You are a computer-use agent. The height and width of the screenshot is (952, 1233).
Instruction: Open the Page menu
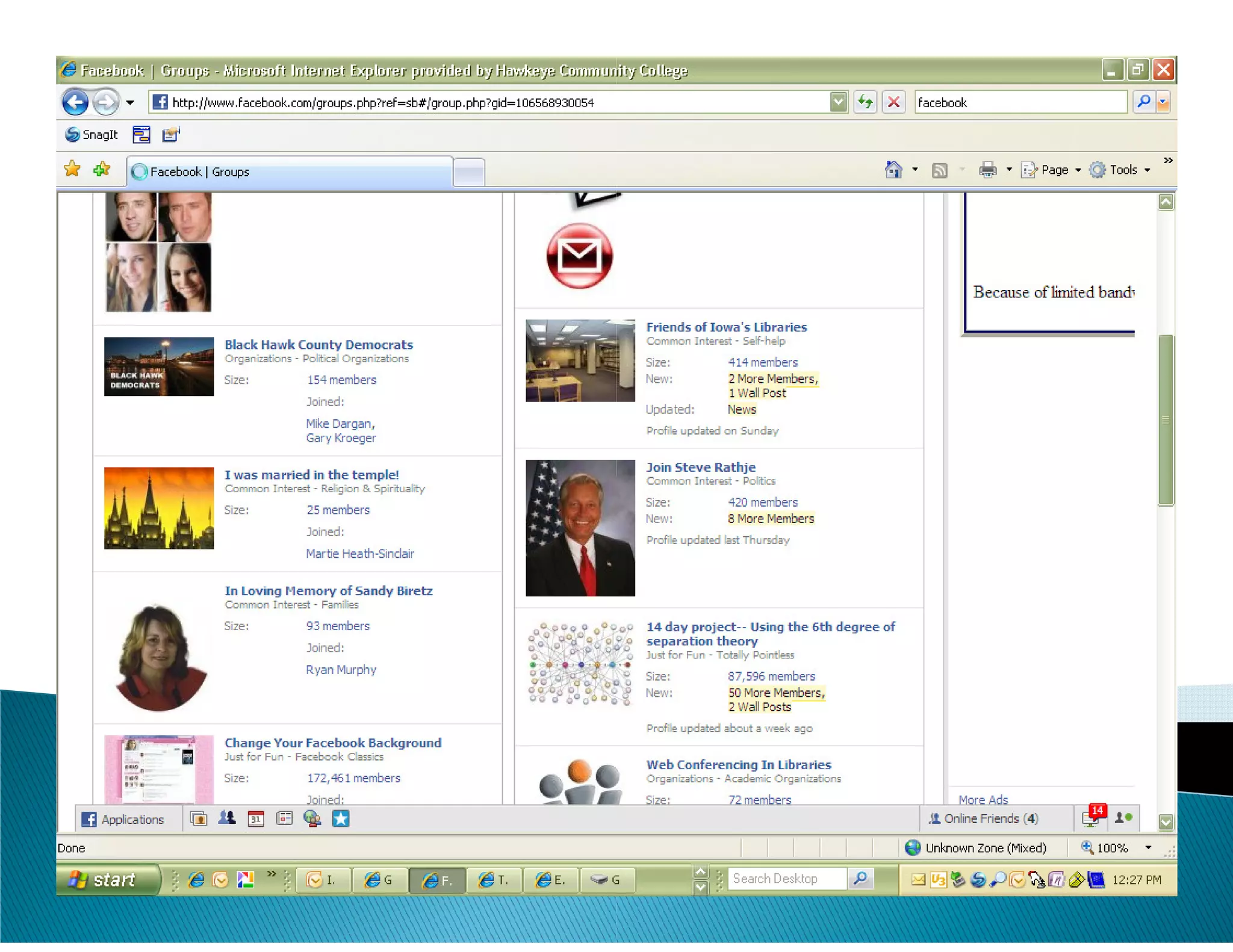[1051, 170]
